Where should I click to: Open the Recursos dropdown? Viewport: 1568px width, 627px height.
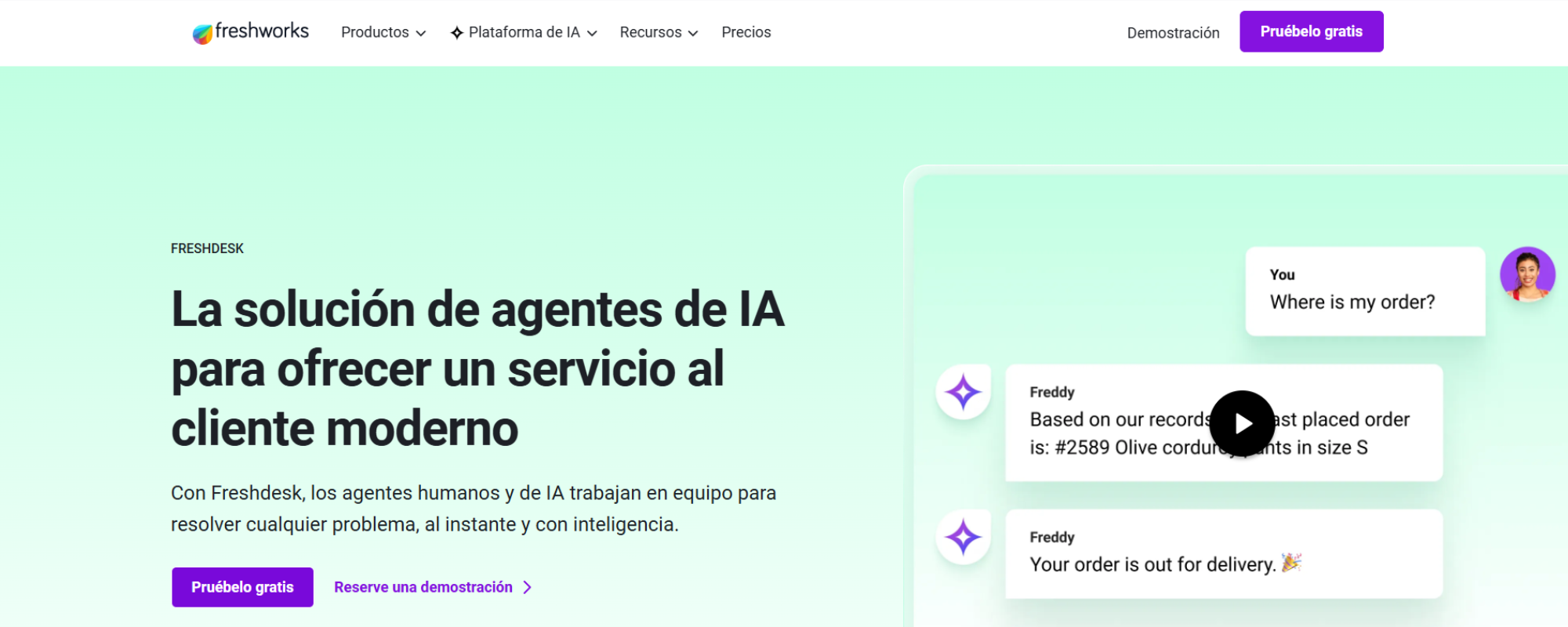(659, 32)
